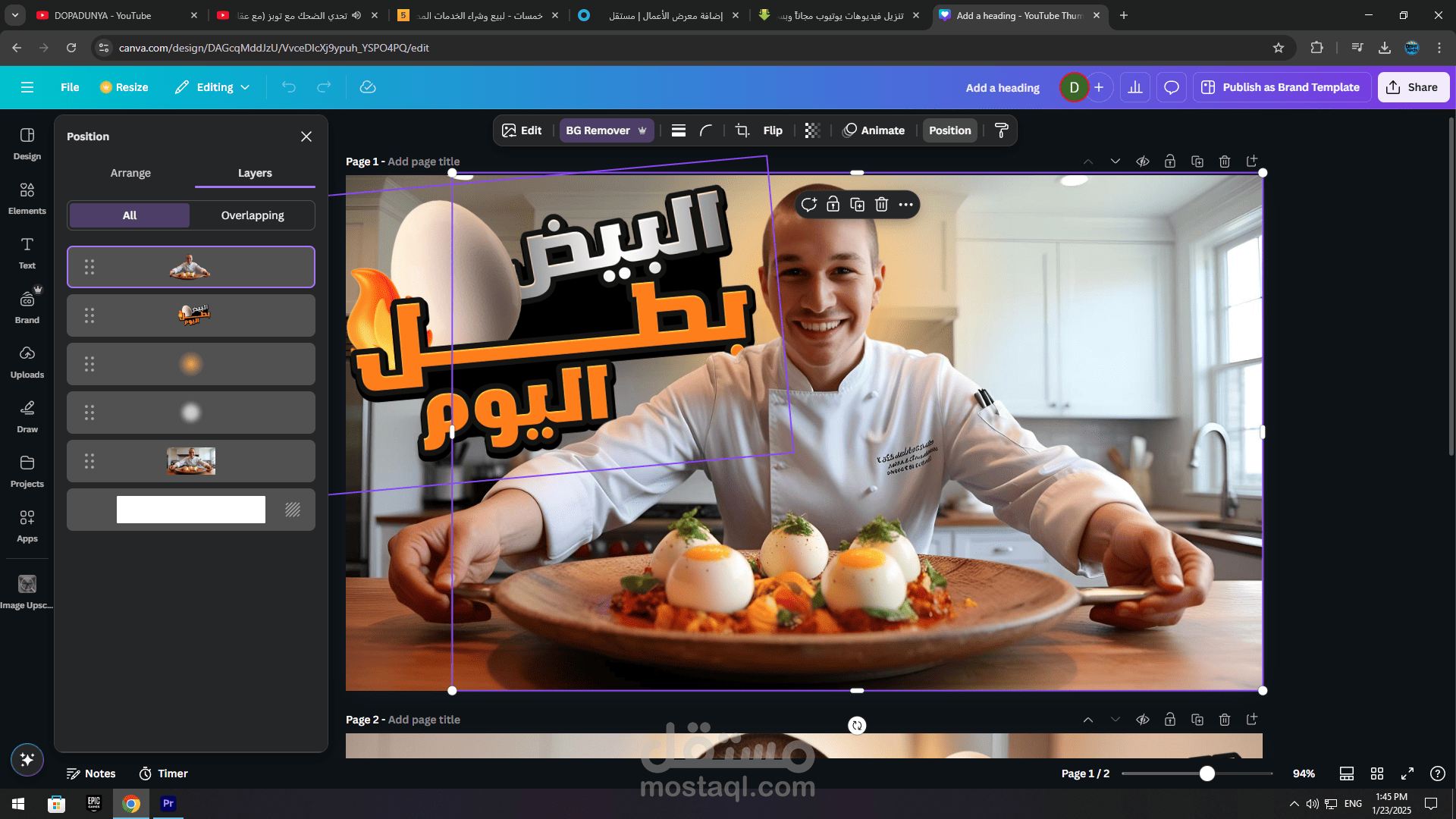Open the Uploads sidebar panel
Screen dimensions: 1456x819
click(27, 362)
